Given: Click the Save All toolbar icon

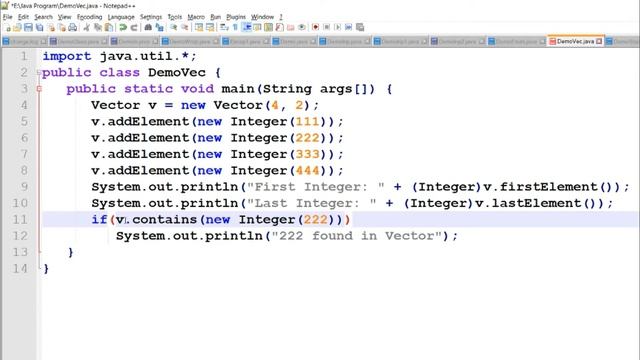Looking at the screenshot, I should coord(40,27).
